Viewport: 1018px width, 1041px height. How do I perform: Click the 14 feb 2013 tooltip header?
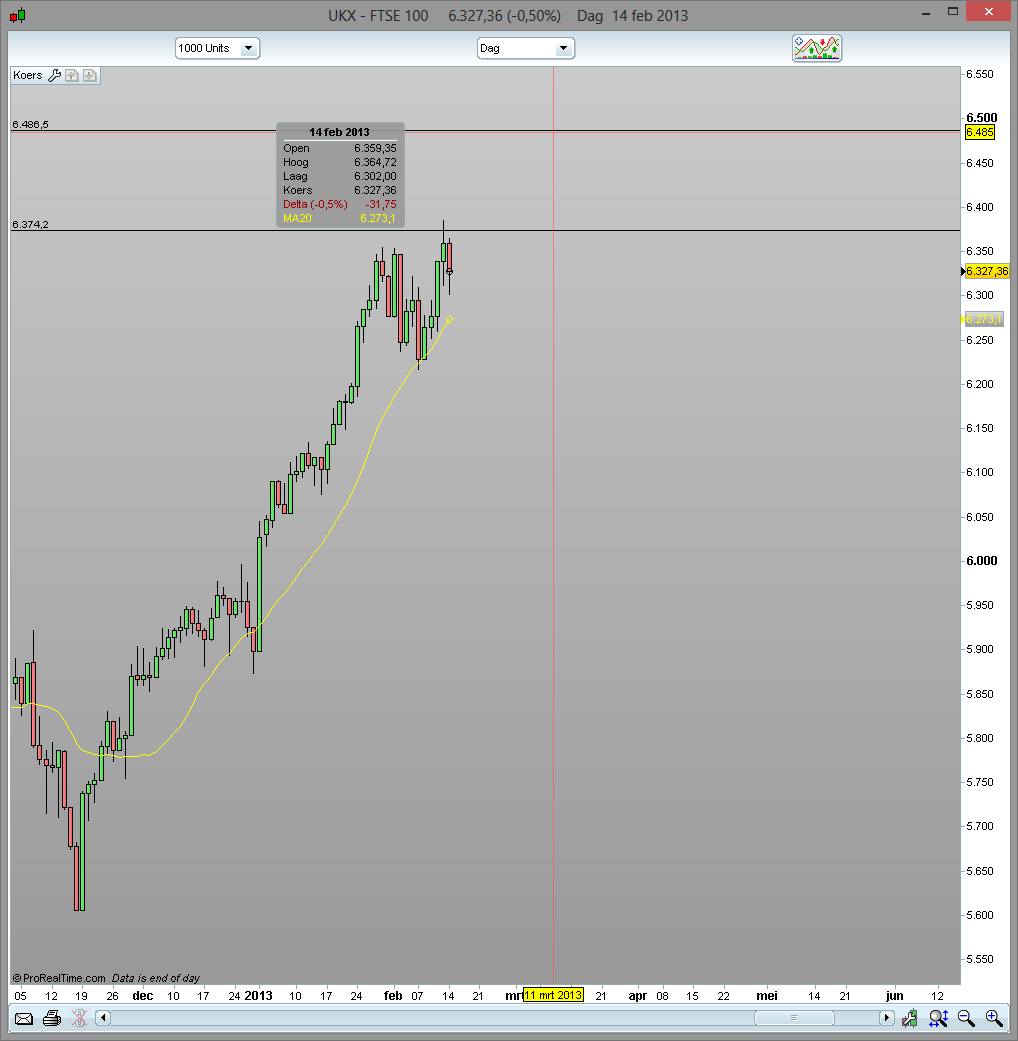coord(339,131)
